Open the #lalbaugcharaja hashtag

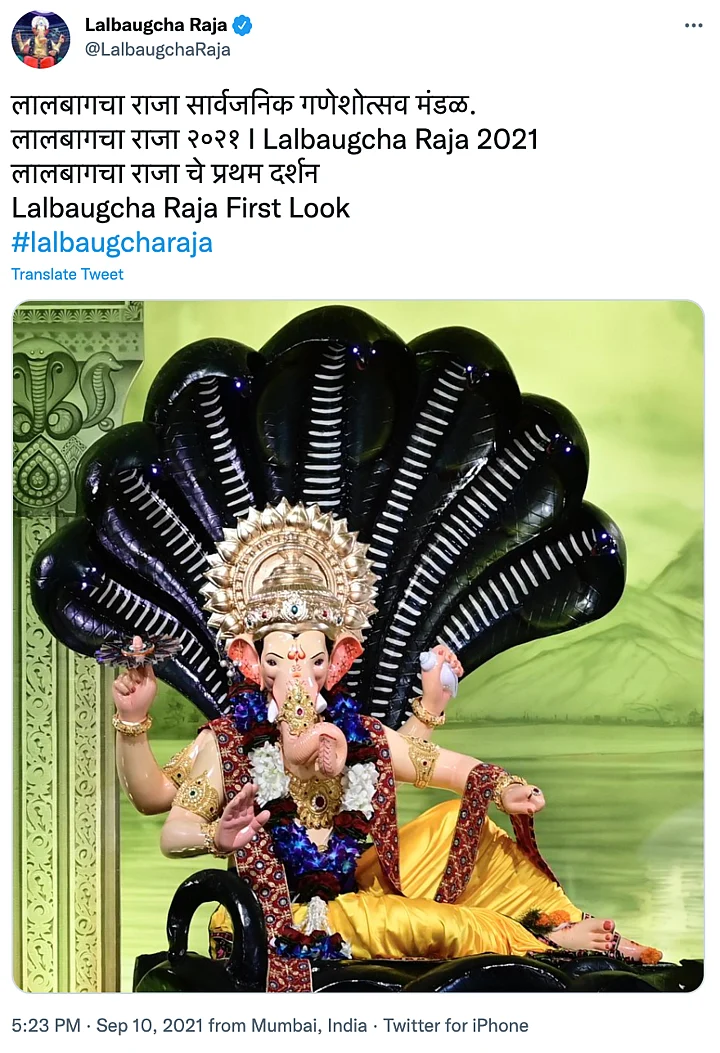[112, 242]
